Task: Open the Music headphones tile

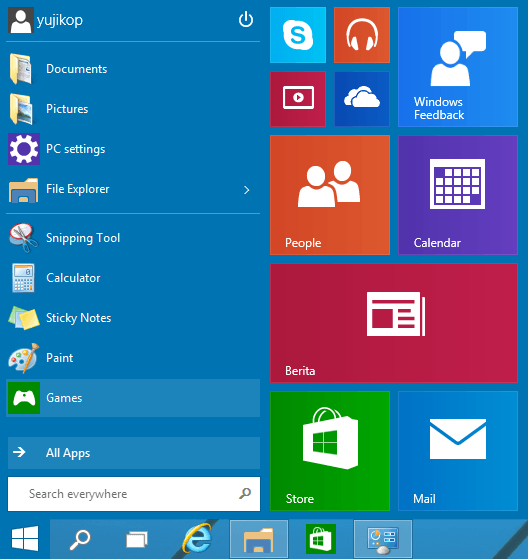Action: coord(362,35)
